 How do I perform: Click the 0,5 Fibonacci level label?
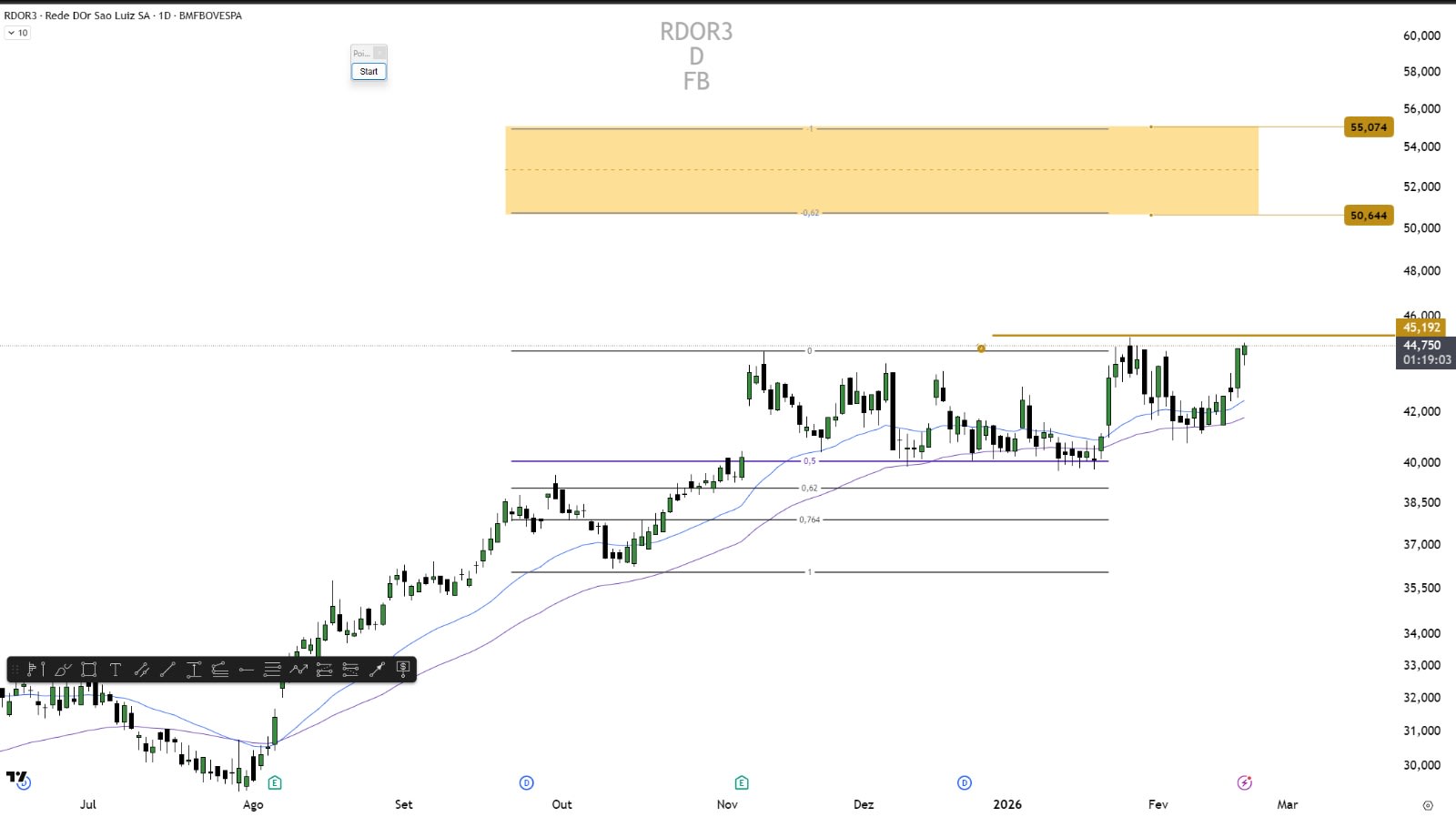coord(809,461)
